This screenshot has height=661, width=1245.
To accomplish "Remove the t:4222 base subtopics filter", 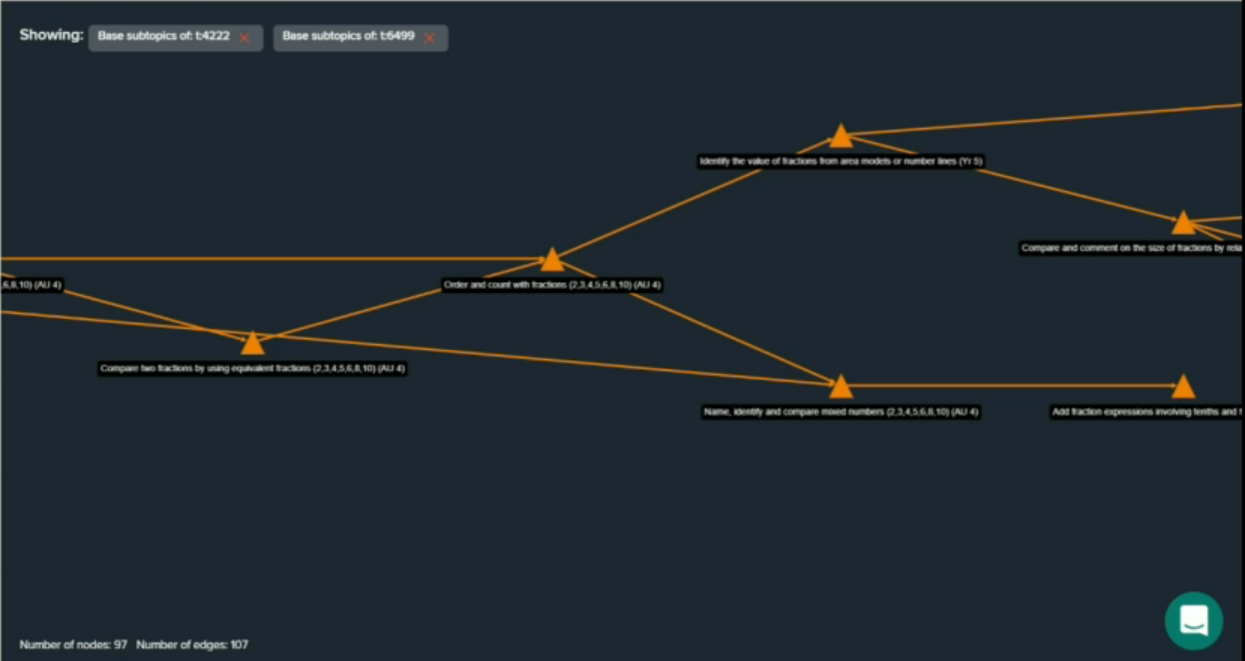I will (244, 37).
